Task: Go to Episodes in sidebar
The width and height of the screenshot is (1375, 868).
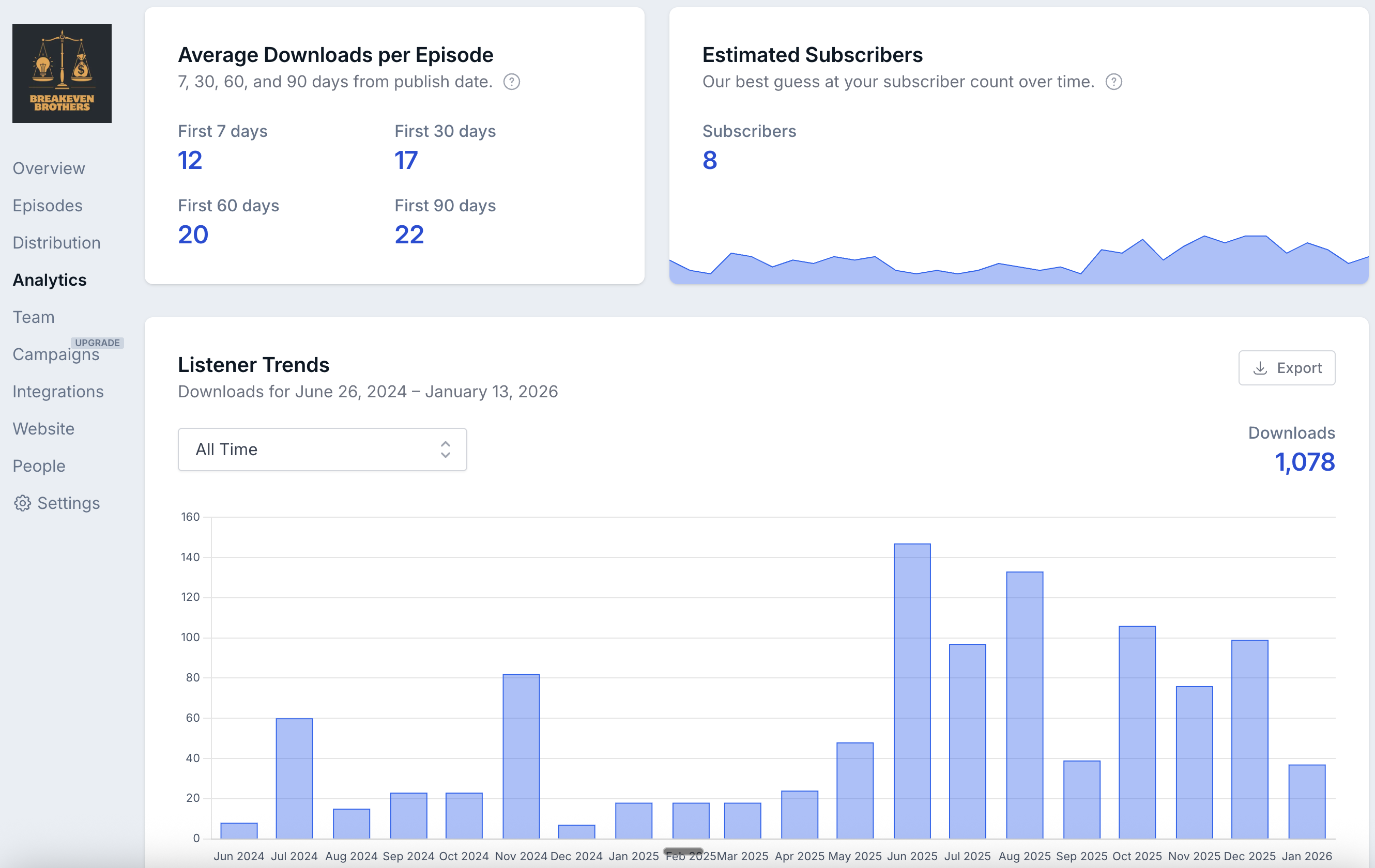Action: [48, 206]
